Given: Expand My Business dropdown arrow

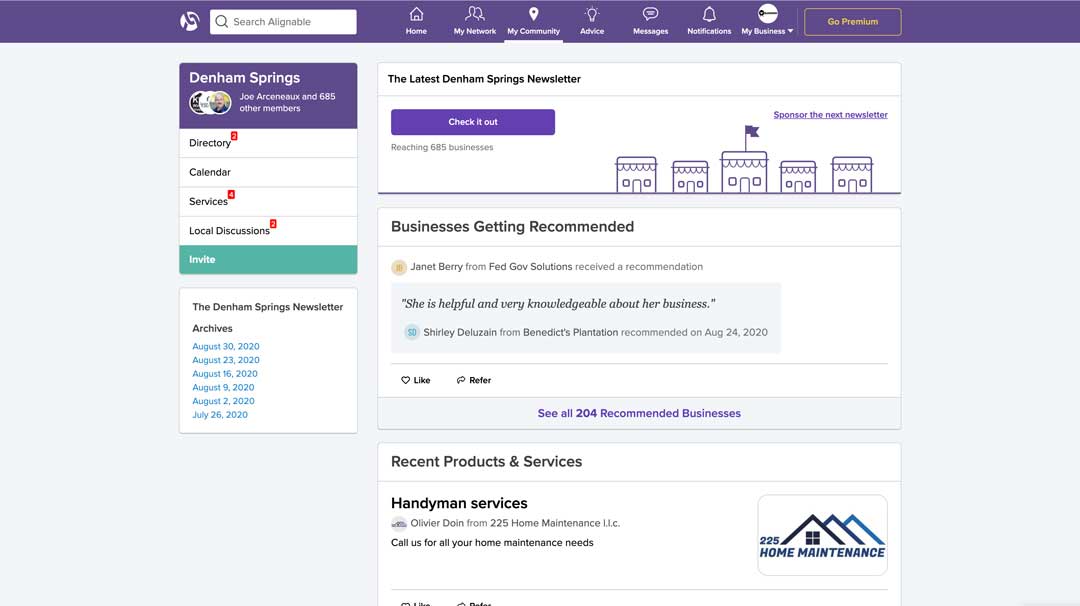Looking at the screenshot, I should click(791, 31).
